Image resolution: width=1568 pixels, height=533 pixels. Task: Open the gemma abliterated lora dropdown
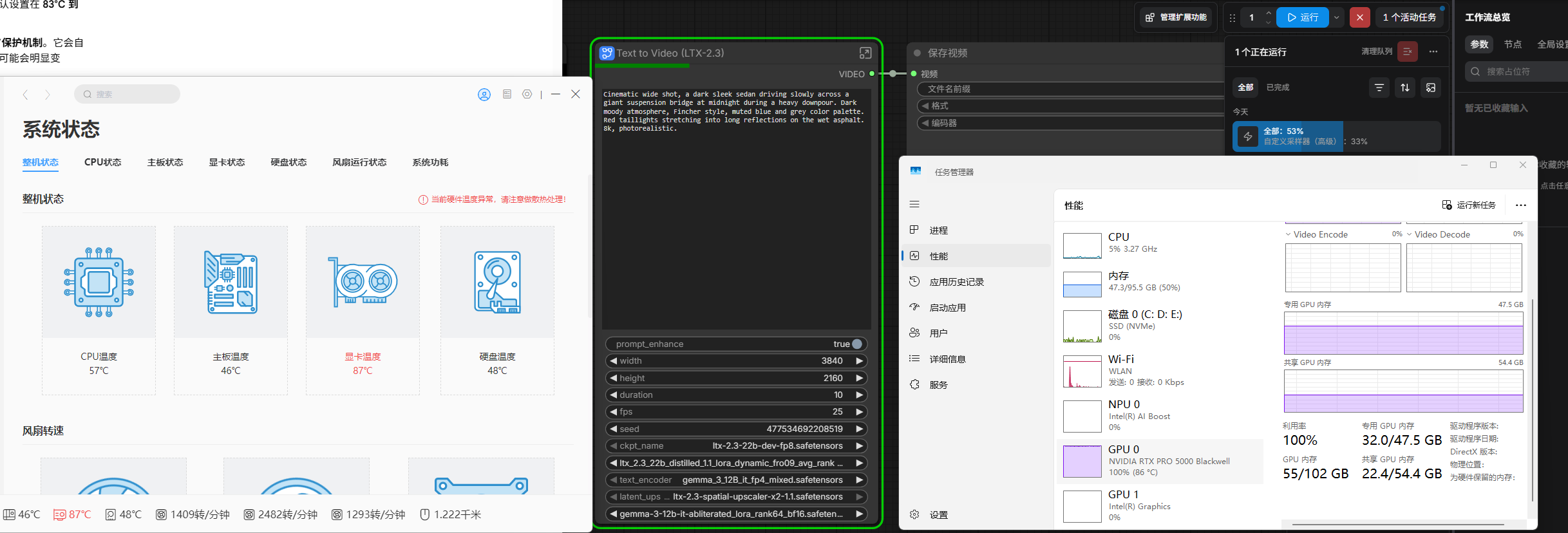coord(736,514)
